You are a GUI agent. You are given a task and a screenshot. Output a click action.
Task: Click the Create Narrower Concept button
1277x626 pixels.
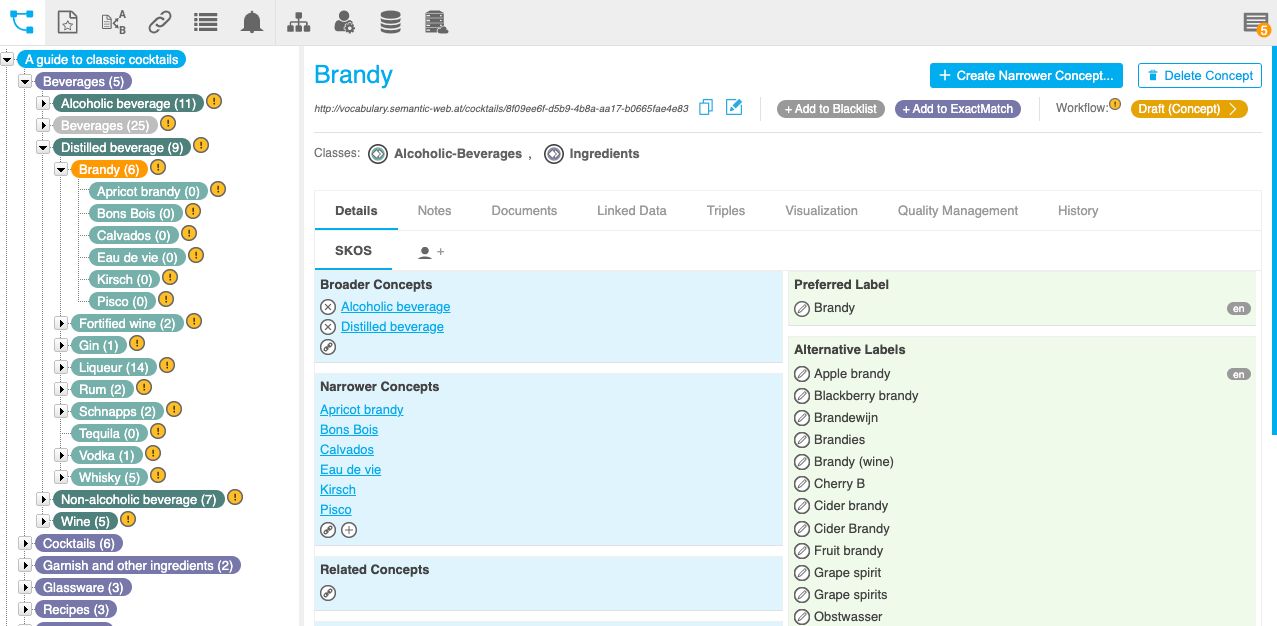[x=1026, y=75]
